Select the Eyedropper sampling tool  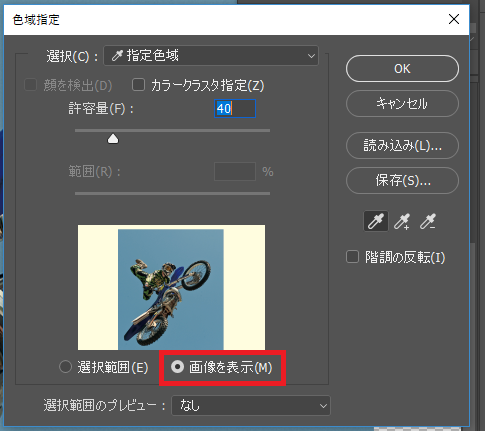[376, 221]
